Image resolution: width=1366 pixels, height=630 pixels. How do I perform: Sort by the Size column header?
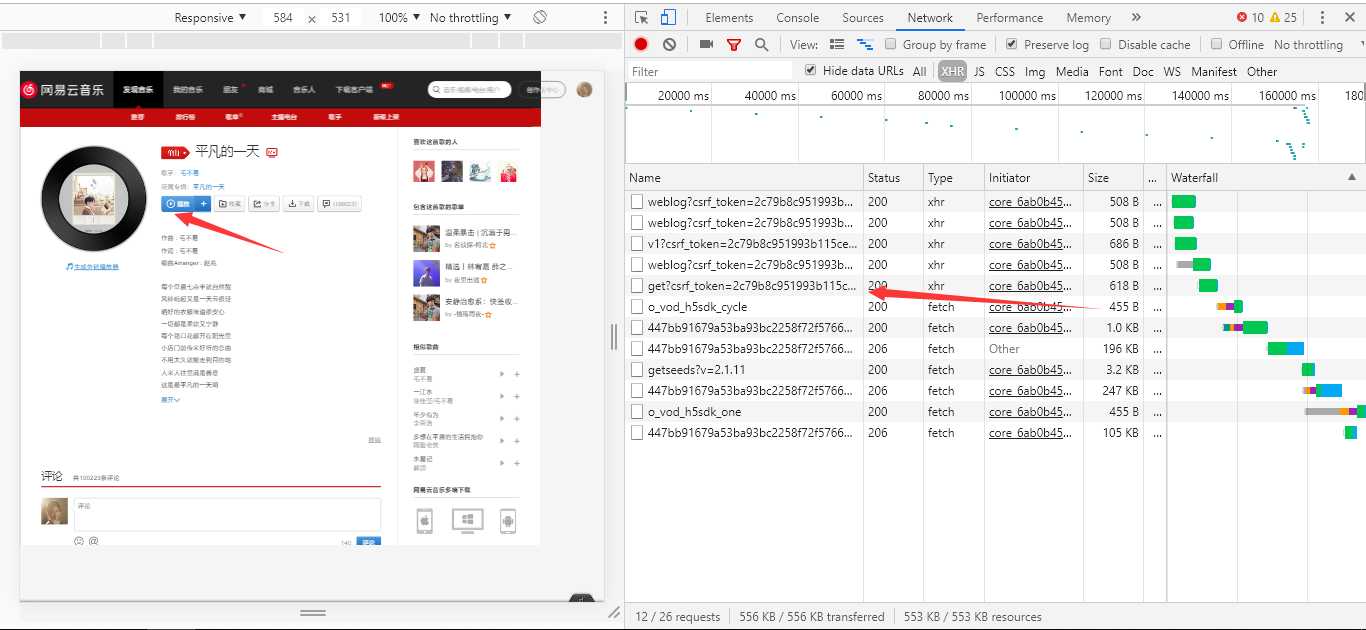click(1113, 178)
